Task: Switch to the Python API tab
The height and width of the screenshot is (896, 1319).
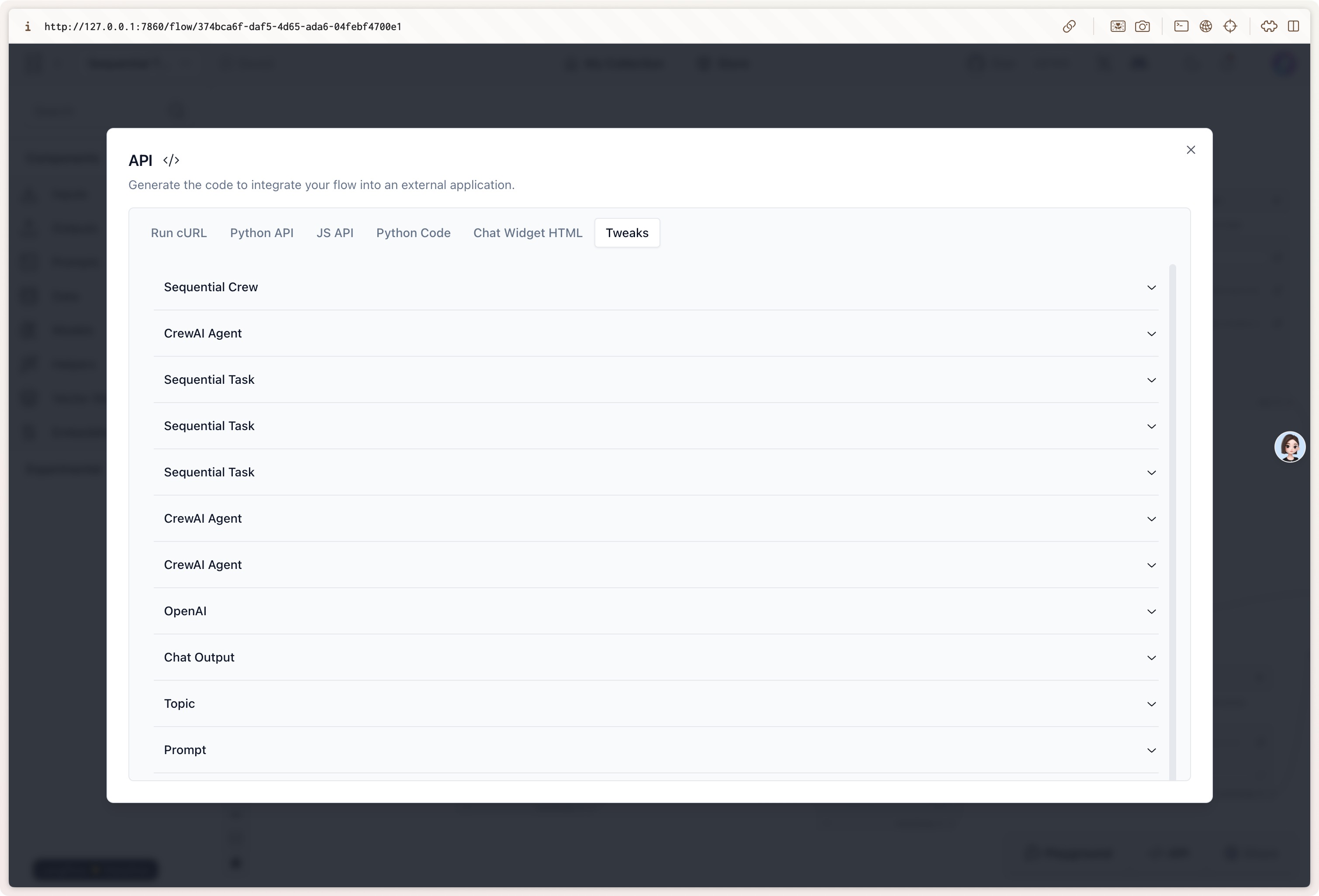Action: coord(262,233)
